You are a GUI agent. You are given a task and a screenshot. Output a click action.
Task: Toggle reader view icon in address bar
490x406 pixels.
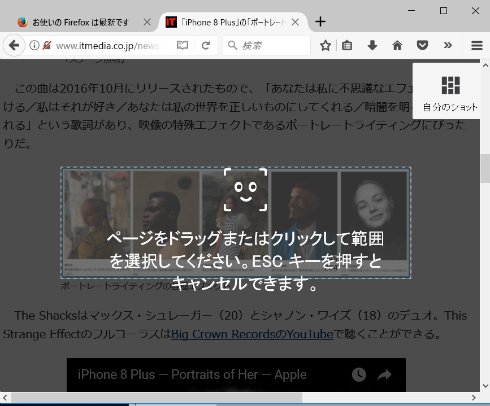182,45
